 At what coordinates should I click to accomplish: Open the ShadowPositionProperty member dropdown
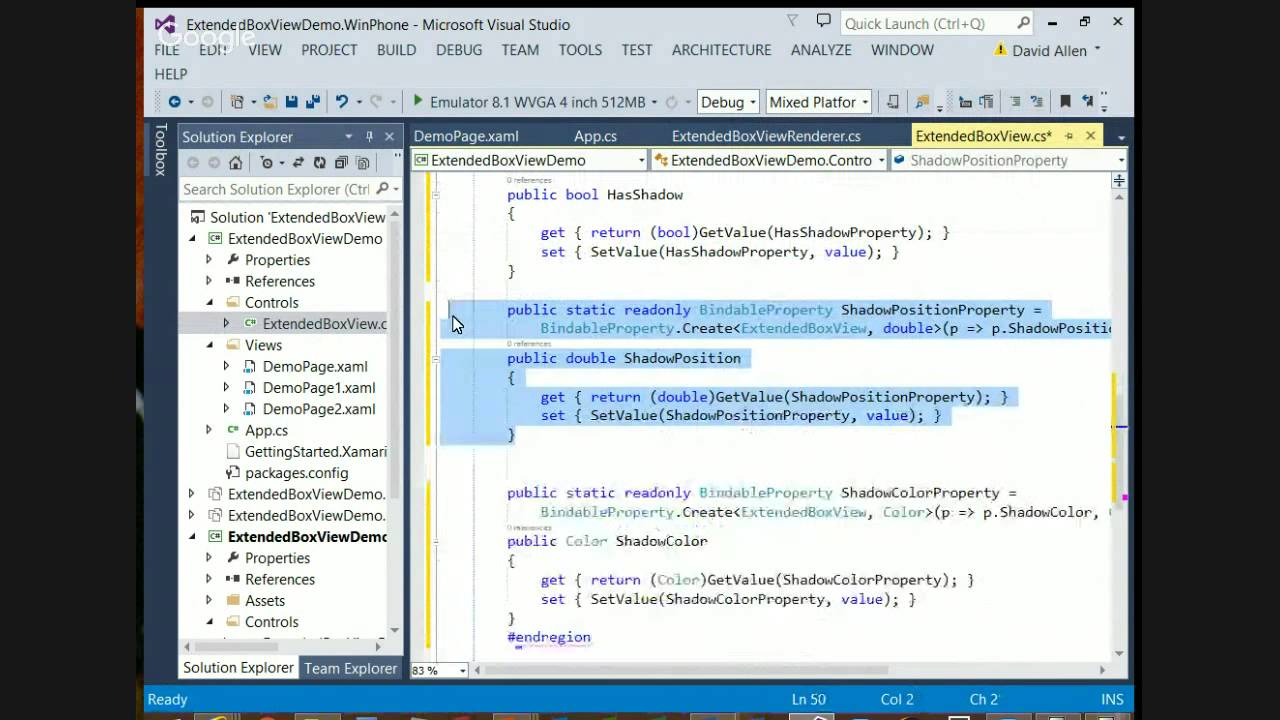(1008, 160)
